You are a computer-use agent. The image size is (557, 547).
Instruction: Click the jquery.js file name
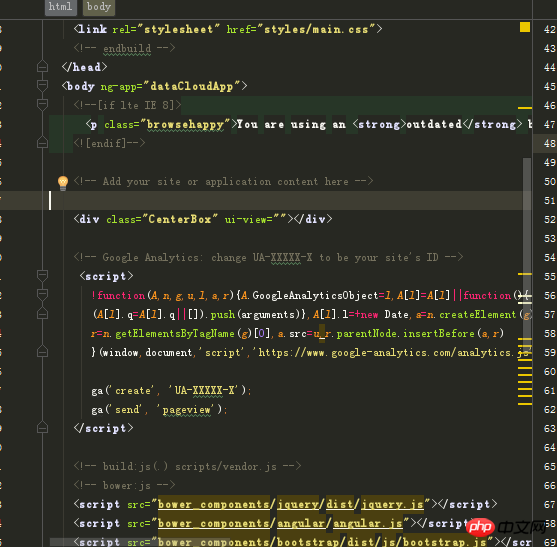click(x=392, y=504)
